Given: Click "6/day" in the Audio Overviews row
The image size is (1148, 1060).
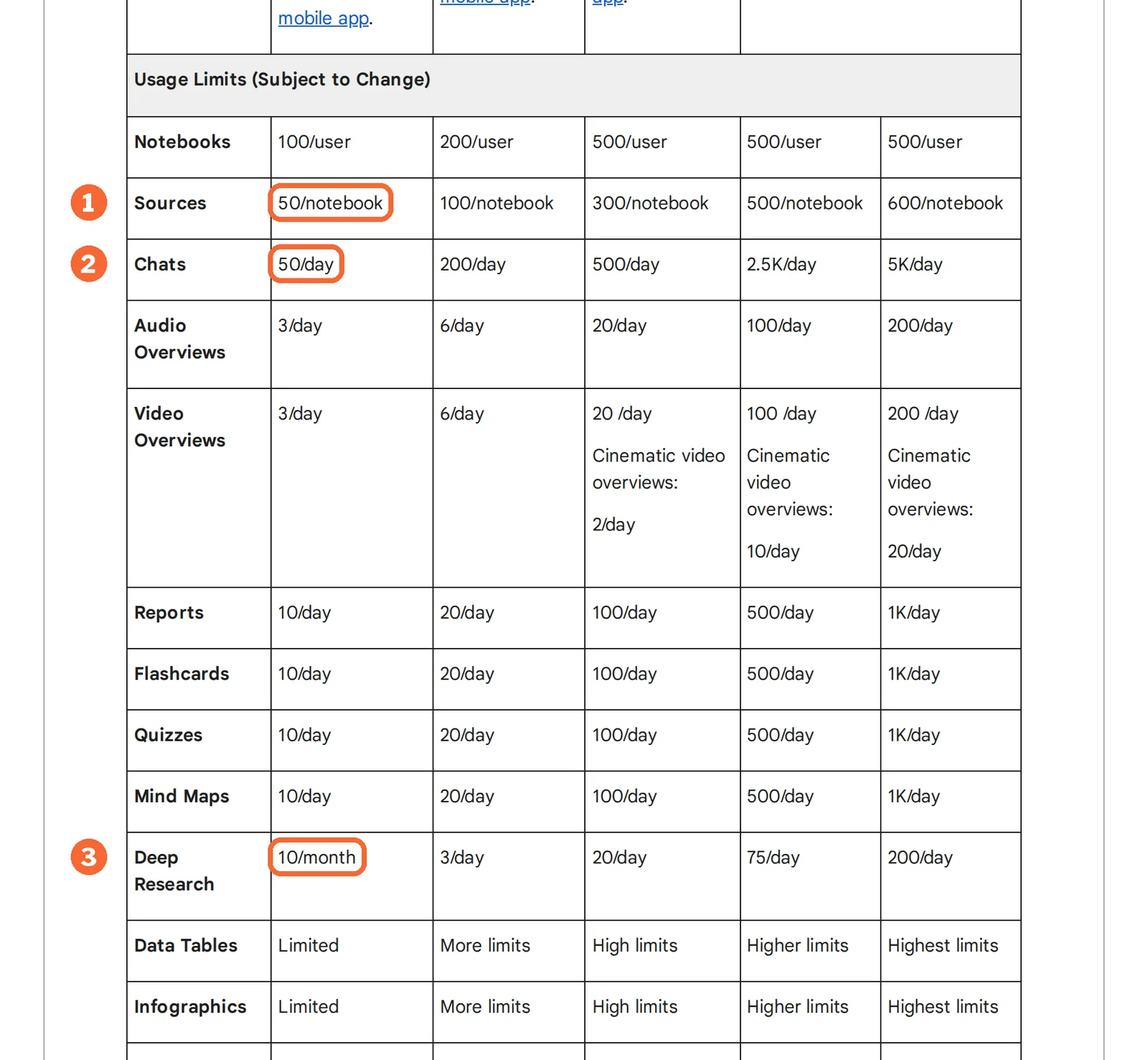Looking at the screenshot, I should click(462, 326).
